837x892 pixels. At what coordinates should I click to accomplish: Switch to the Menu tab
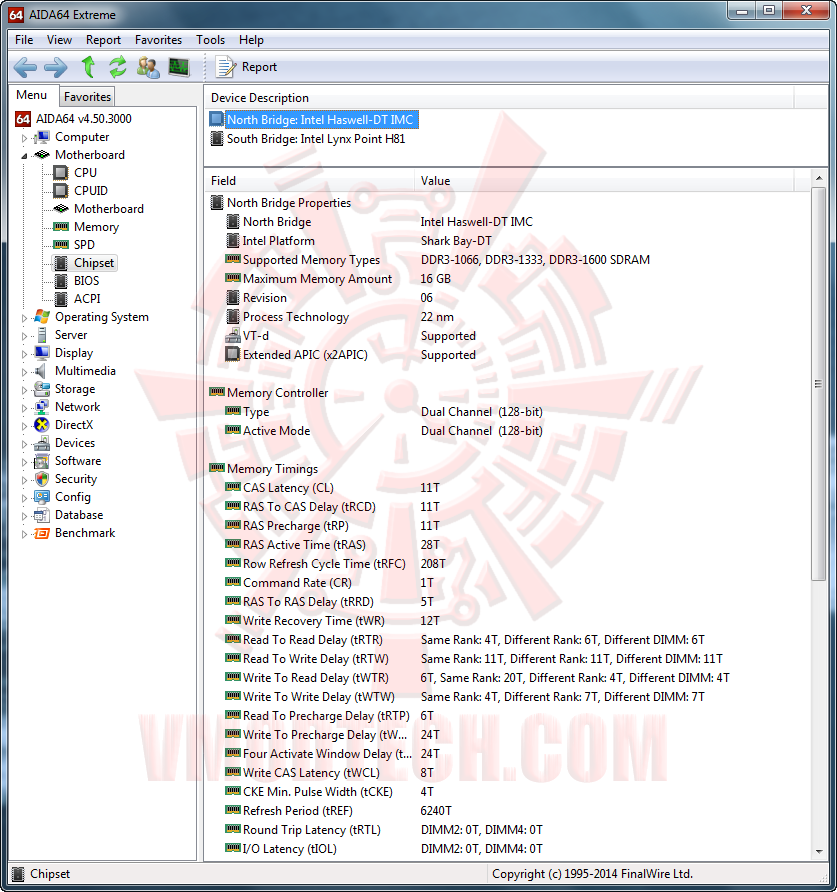click(x=32, y=95)
